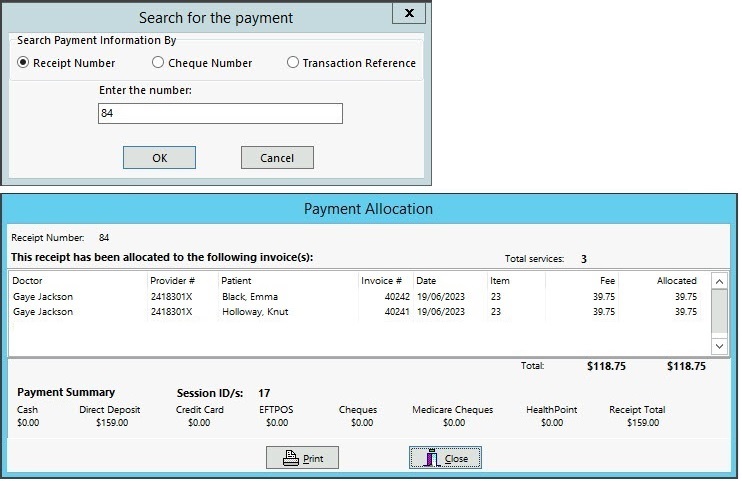Click the Patient column header
Viewport: 742px width, 481px height.
pyautogui.click(x=236, y=281)
